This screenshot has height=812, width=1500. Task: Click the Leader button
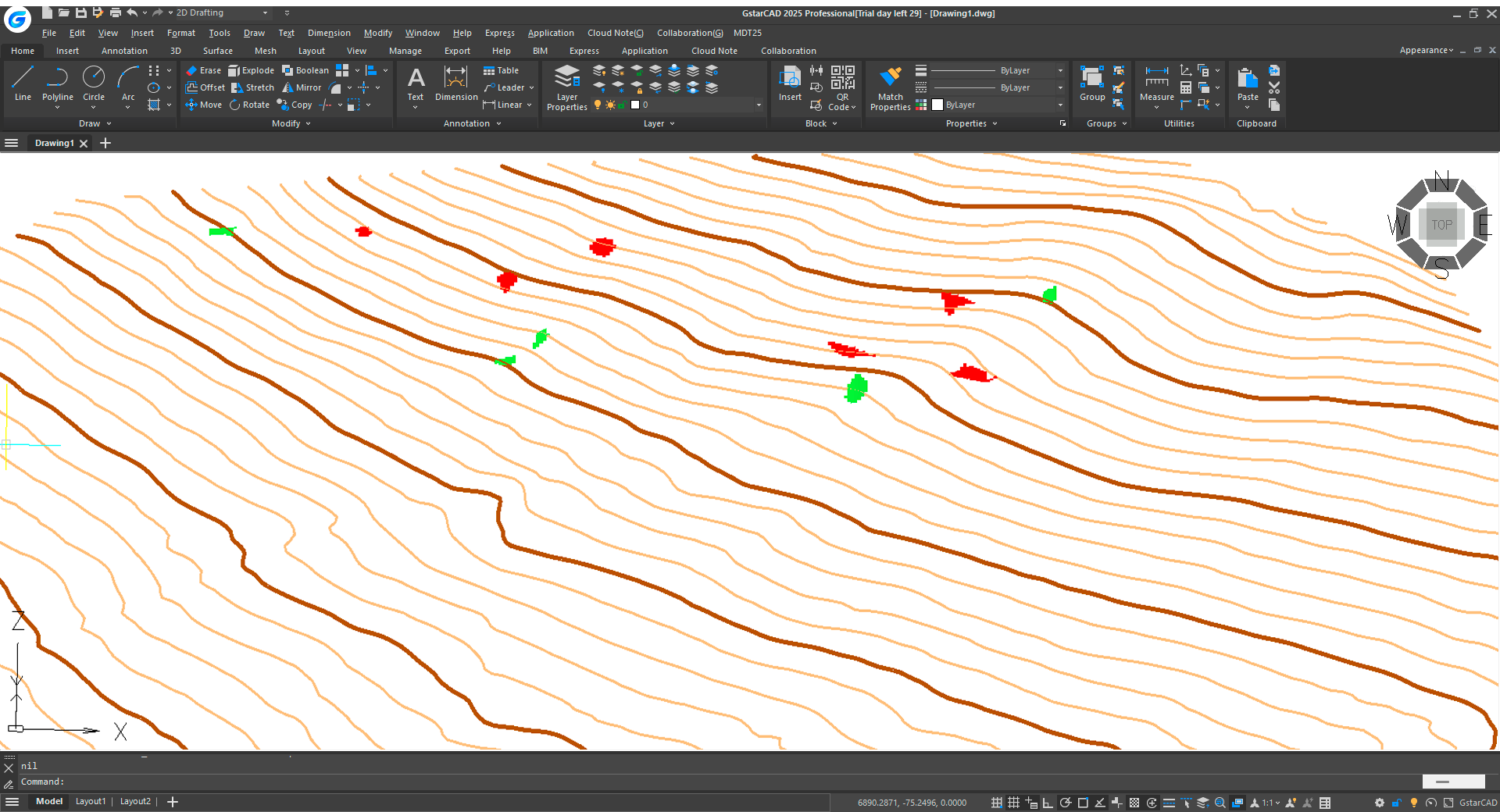pyautogui.click(x=505, y=87)
